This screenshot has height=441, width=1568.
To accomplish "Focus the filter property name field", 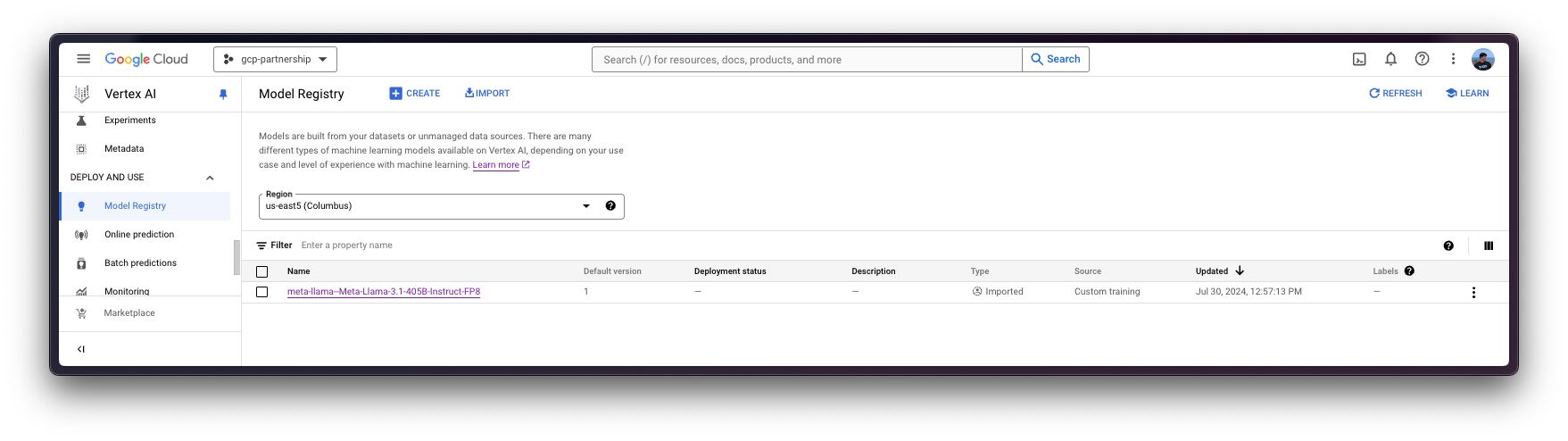I will click(x=346, y=245).
